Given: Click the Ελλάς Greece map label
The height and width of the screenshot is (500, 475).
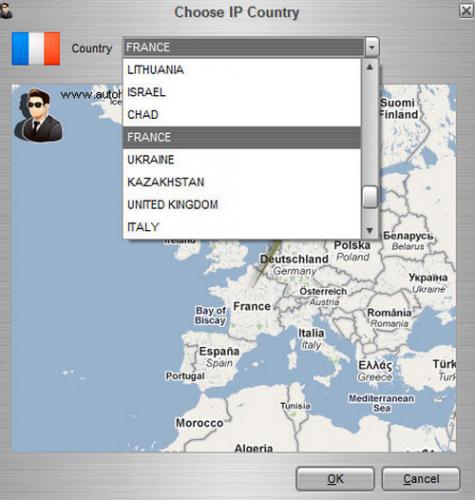Looking at the screenshot, I should point(375,371).
